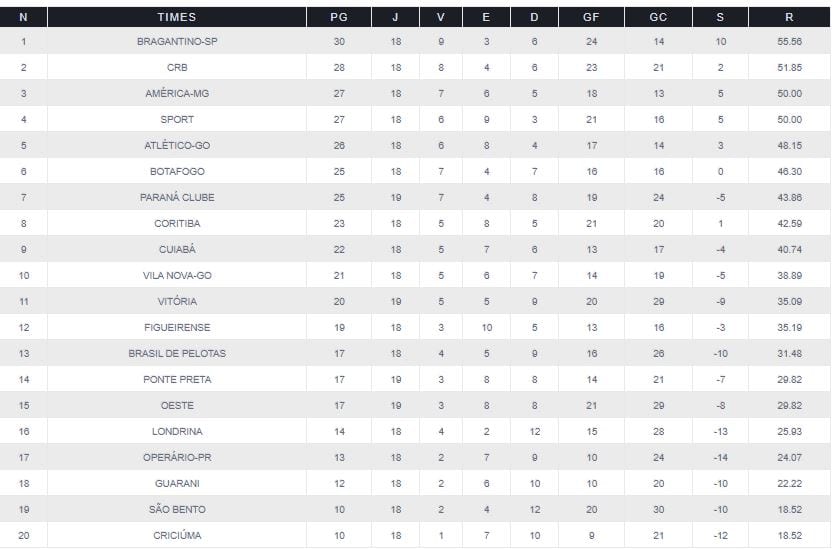
Task: Click the N column header
Action: (23, 17)
